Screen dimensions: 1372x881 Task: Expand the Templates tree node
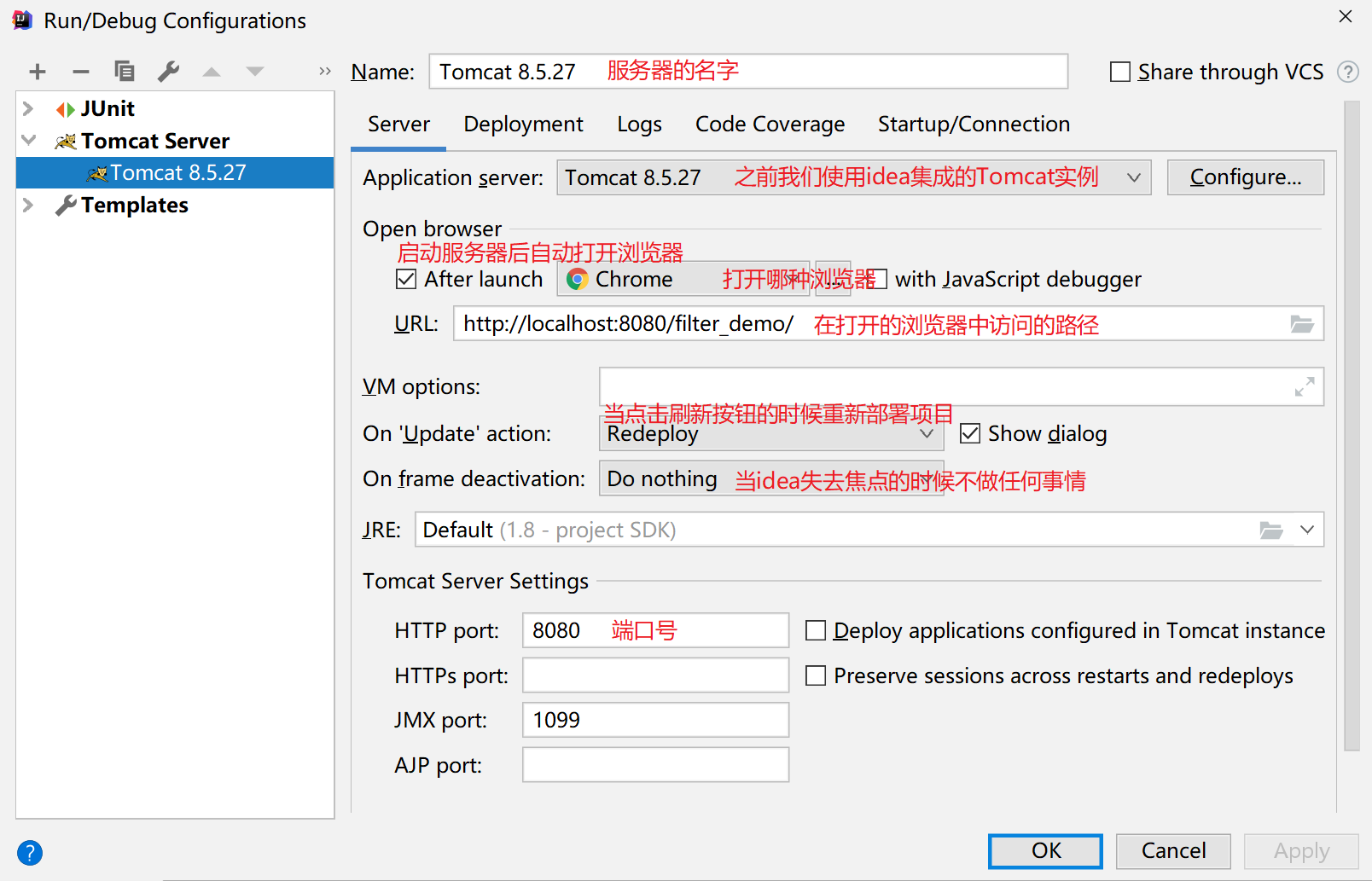(28, 205)
